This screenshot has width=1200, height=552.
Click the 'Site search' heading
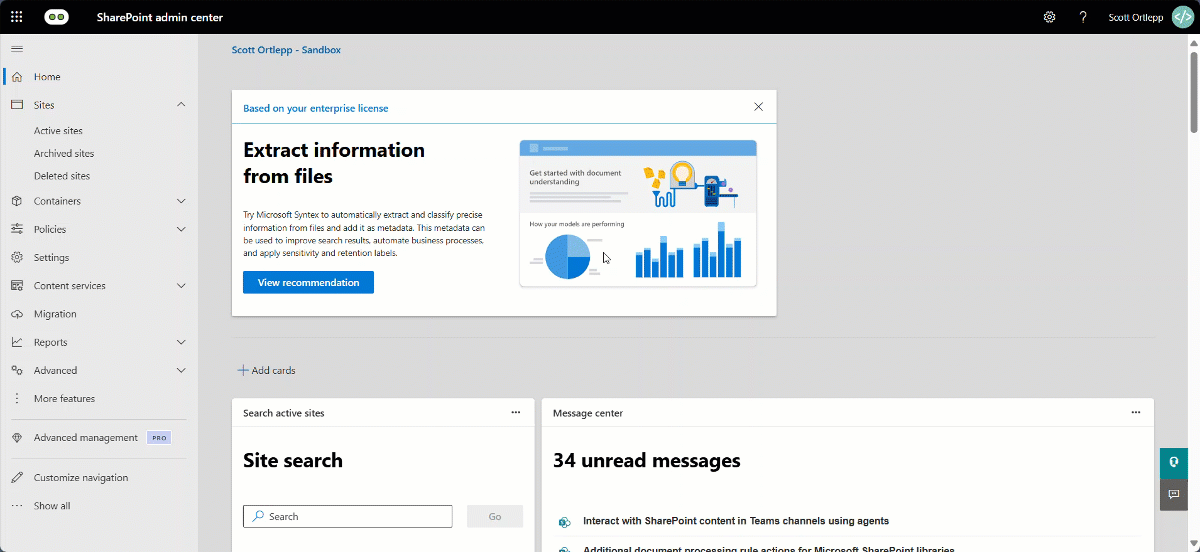[293, 460]
